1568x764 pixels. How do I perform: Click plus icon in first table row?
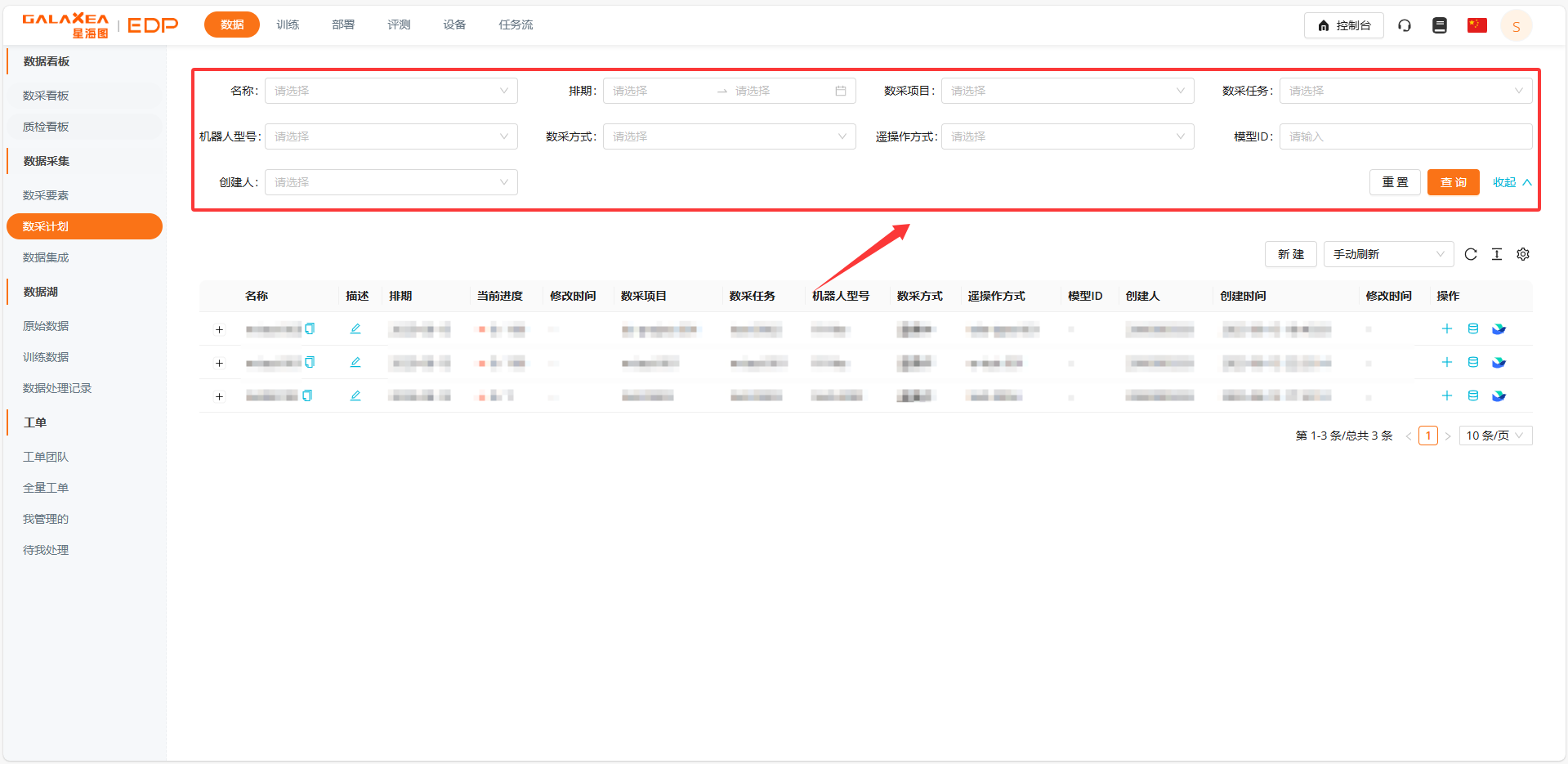point(1447,328)
